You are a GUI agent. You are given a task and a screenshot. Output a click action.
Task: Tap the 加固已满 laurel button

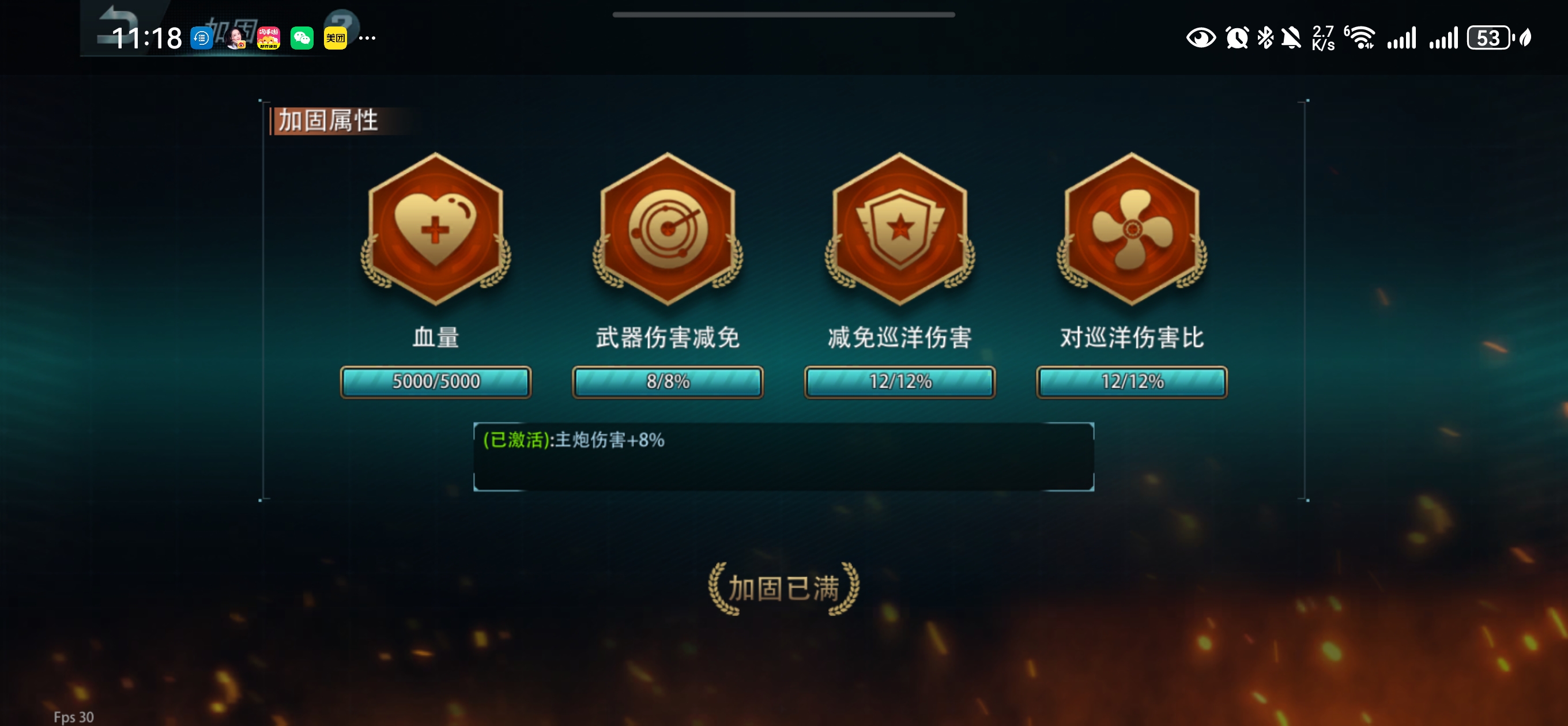click(784, 588)
